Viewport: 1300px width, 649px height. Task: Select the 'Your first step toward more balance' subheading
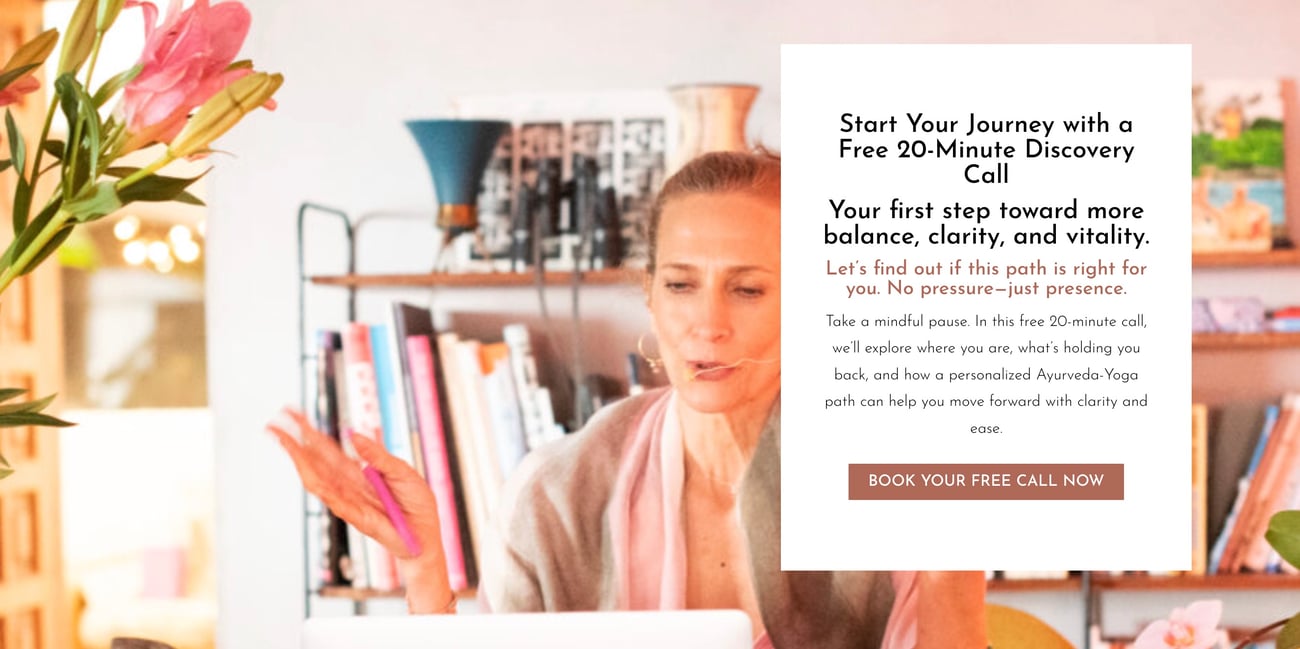click(985, 223)
